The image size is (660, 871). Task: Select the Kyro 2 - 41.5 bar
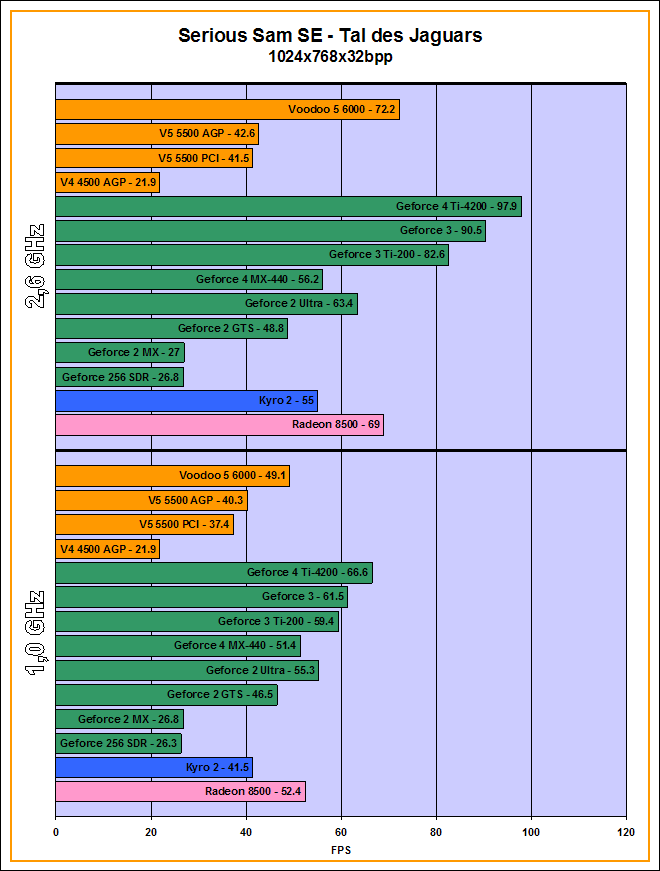tap(154, 768)
